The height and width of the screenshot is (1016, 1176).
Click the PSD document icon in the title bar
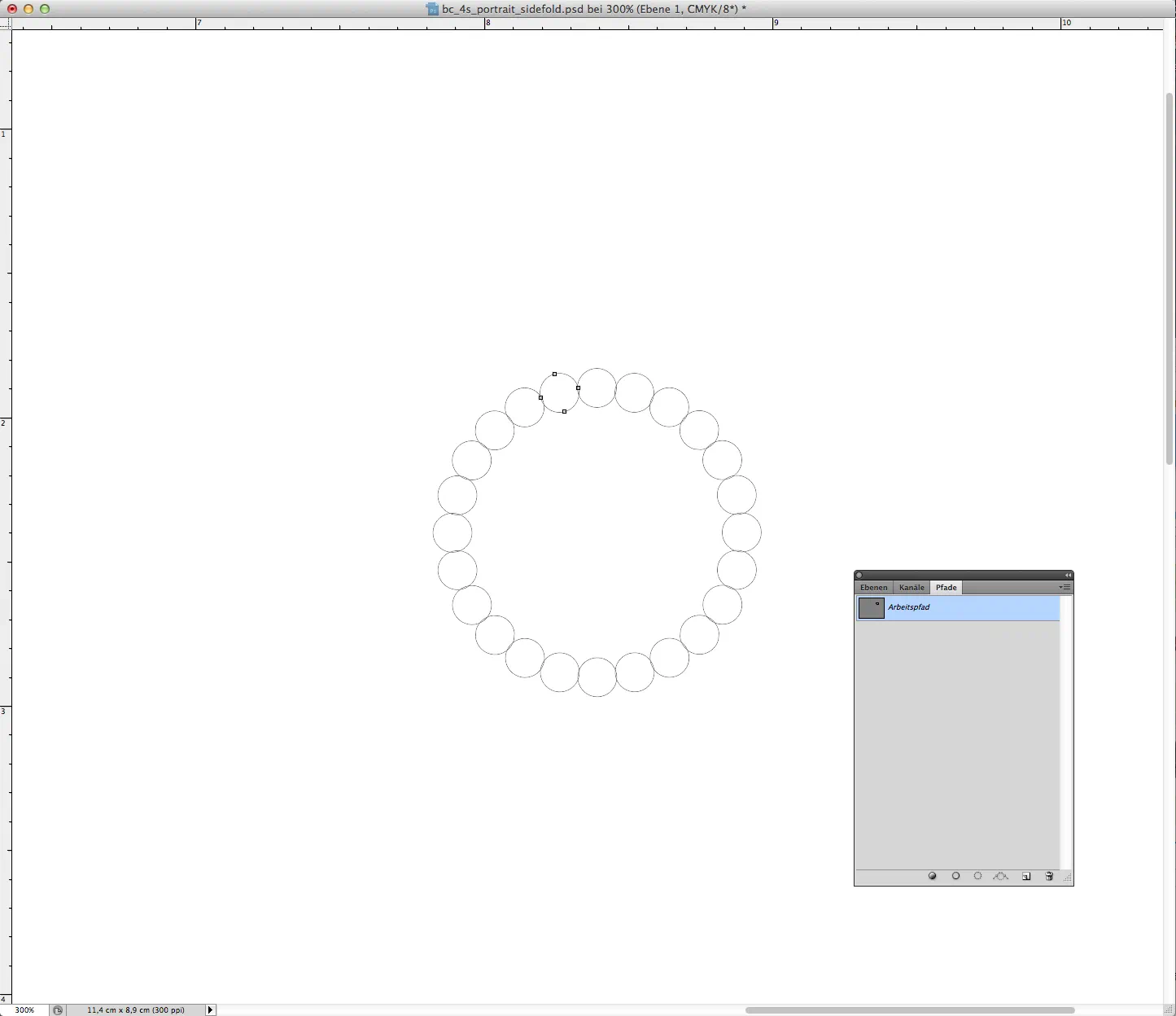pyautogui.click(x=432, y=9)
